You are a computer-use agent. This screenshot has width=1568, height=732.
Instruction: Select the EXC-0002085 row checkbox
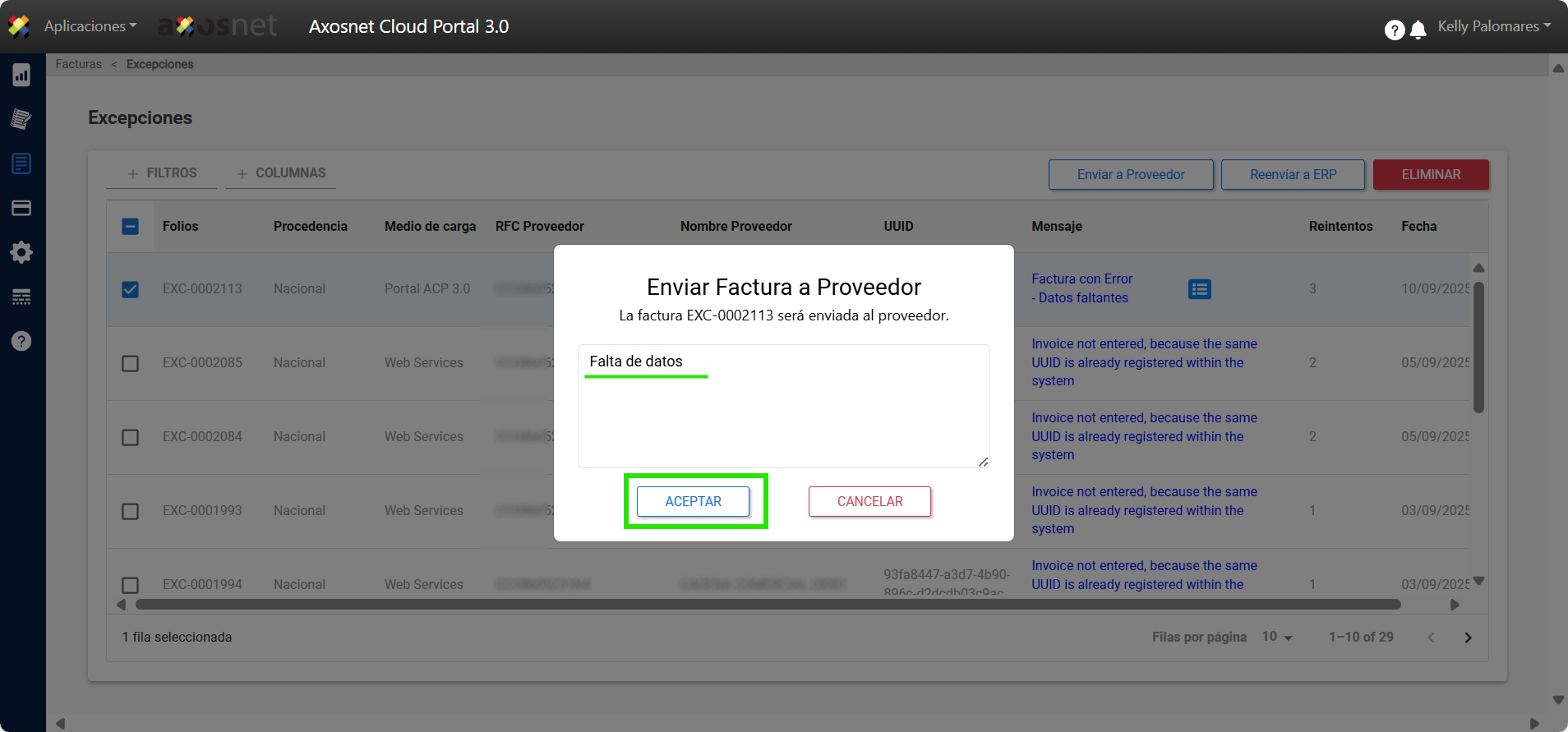coord(130,363)
